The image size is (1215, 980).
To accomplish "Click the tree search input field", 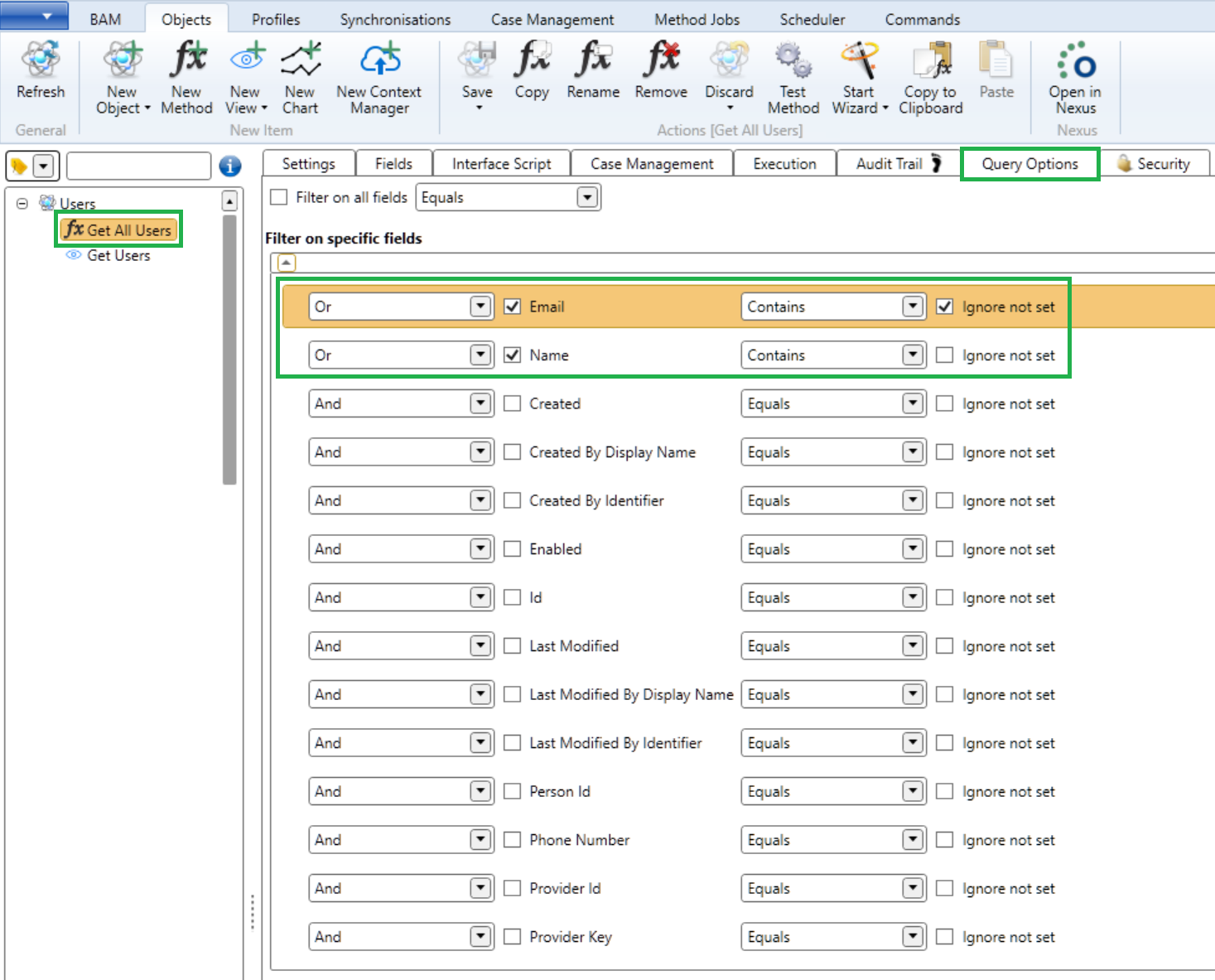I will (138, 166).
